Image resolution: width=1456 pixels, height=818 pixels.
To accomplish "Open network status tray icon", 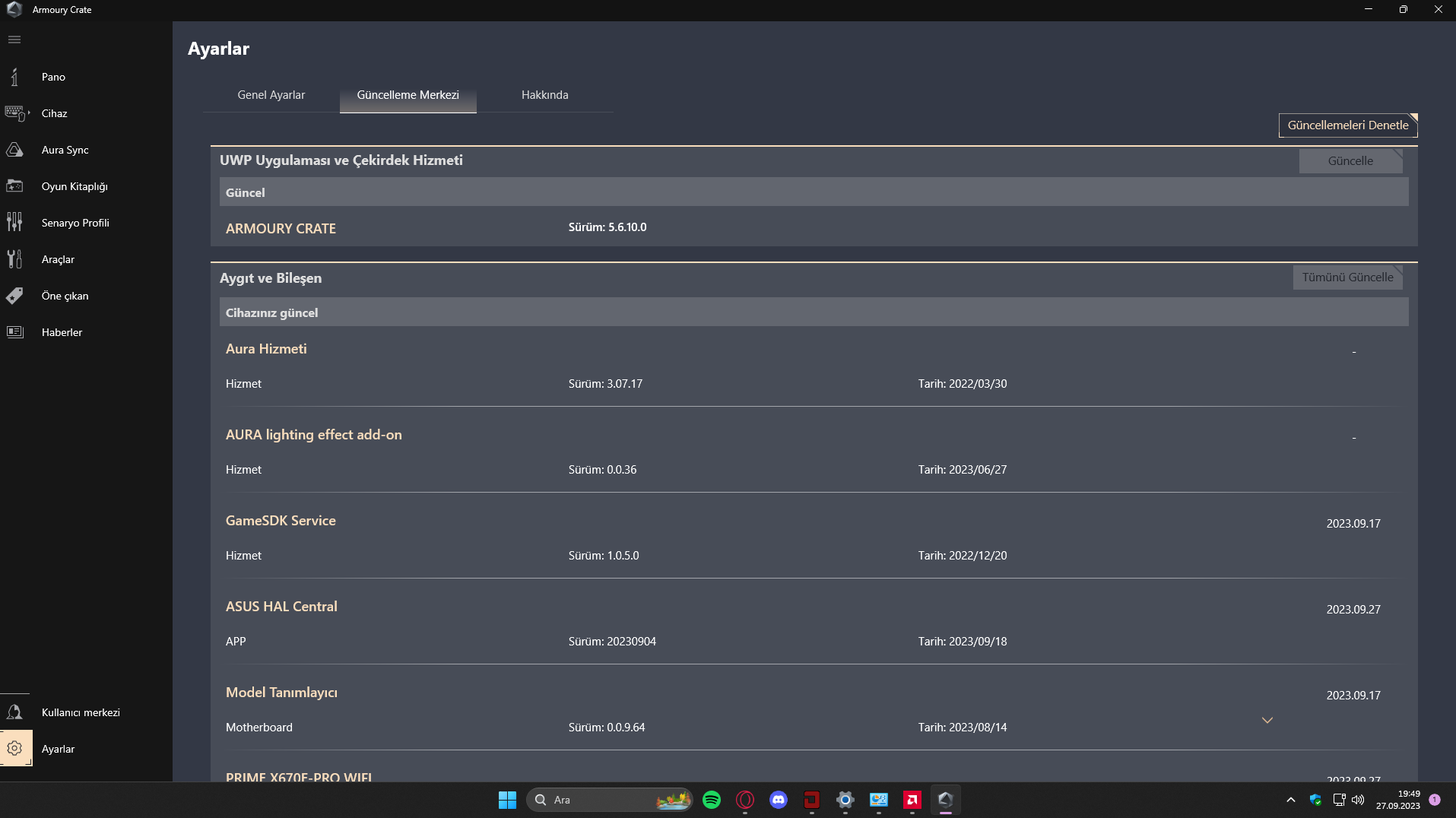I will pyautogui.click(x=1339, y=800).
